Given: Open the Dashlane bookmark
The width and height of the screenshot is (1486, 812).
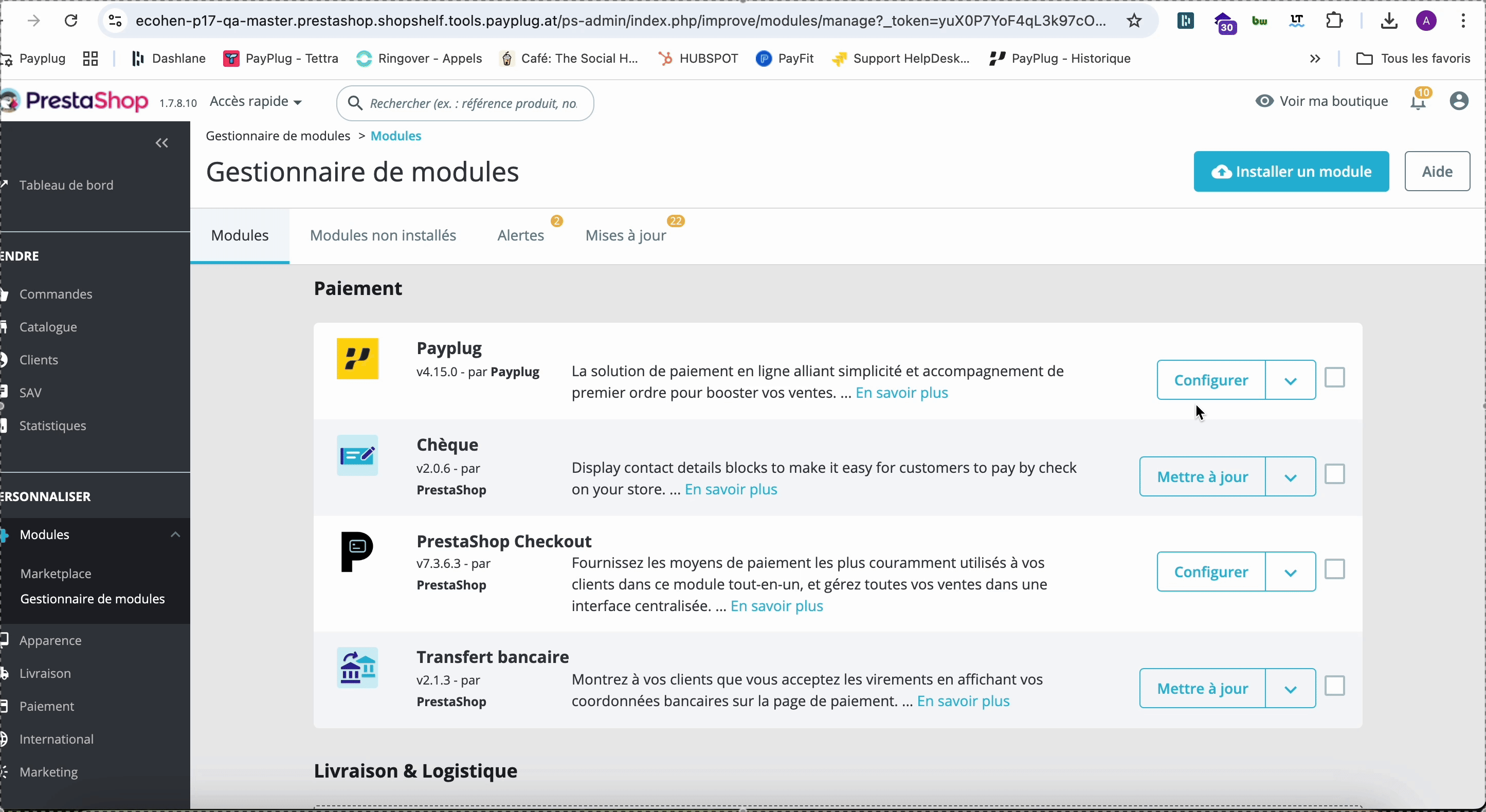Looking at the screenshot, I should [x=168, y=59].
